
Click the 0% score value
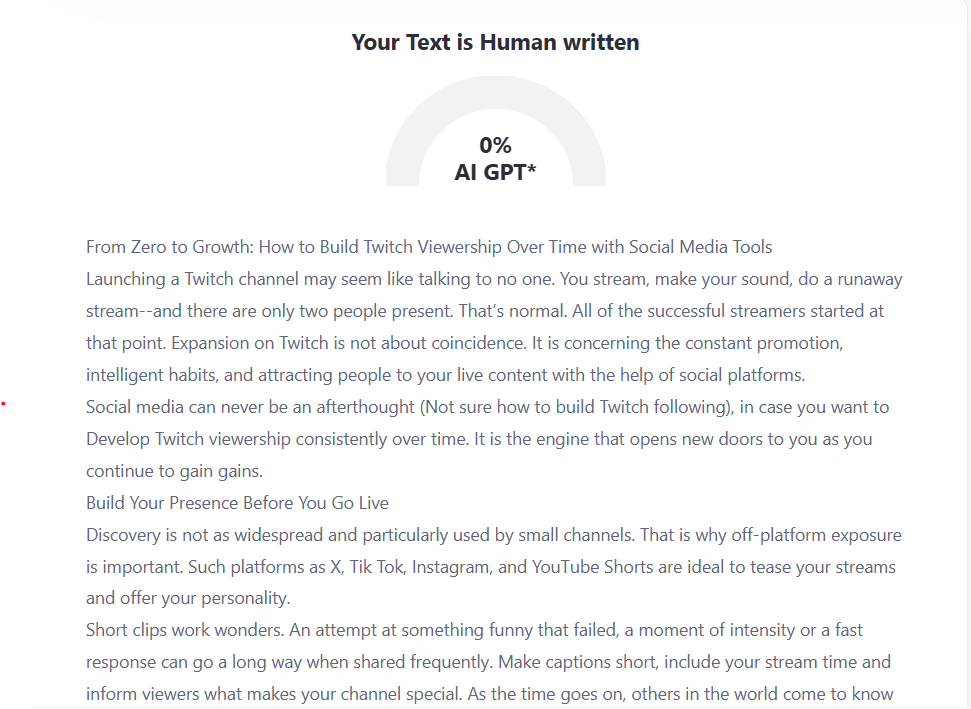(x=495, y=146)
